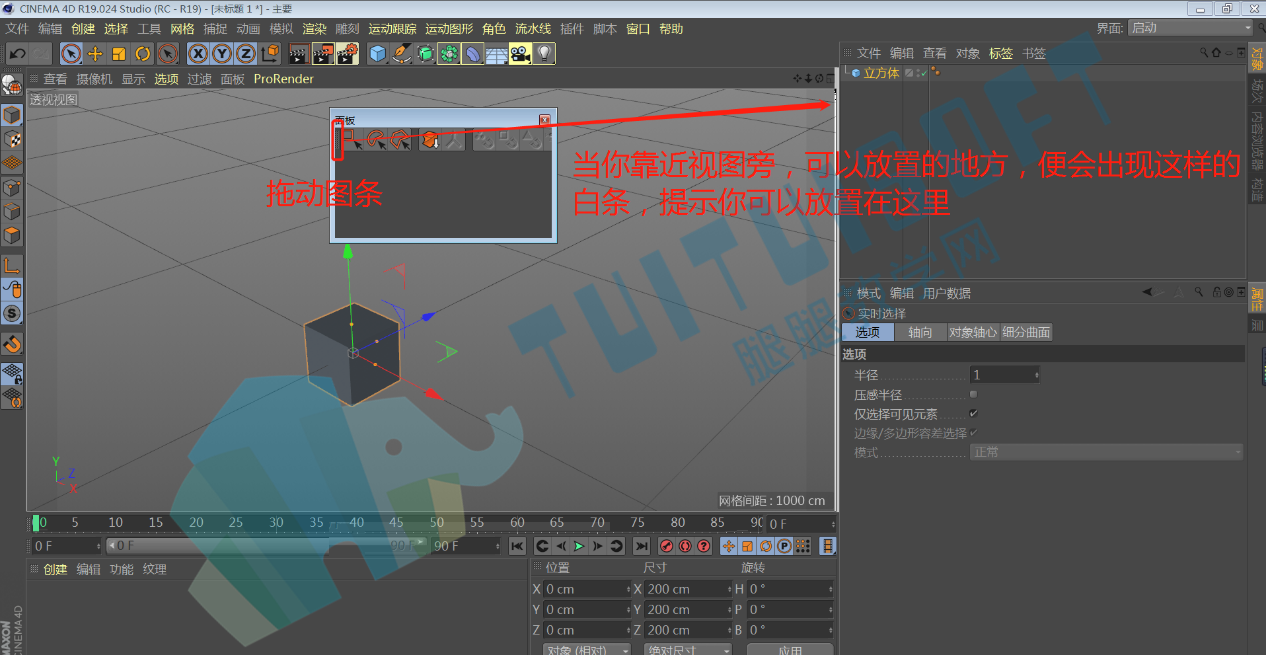Click the Play forward button

point(578,546)
